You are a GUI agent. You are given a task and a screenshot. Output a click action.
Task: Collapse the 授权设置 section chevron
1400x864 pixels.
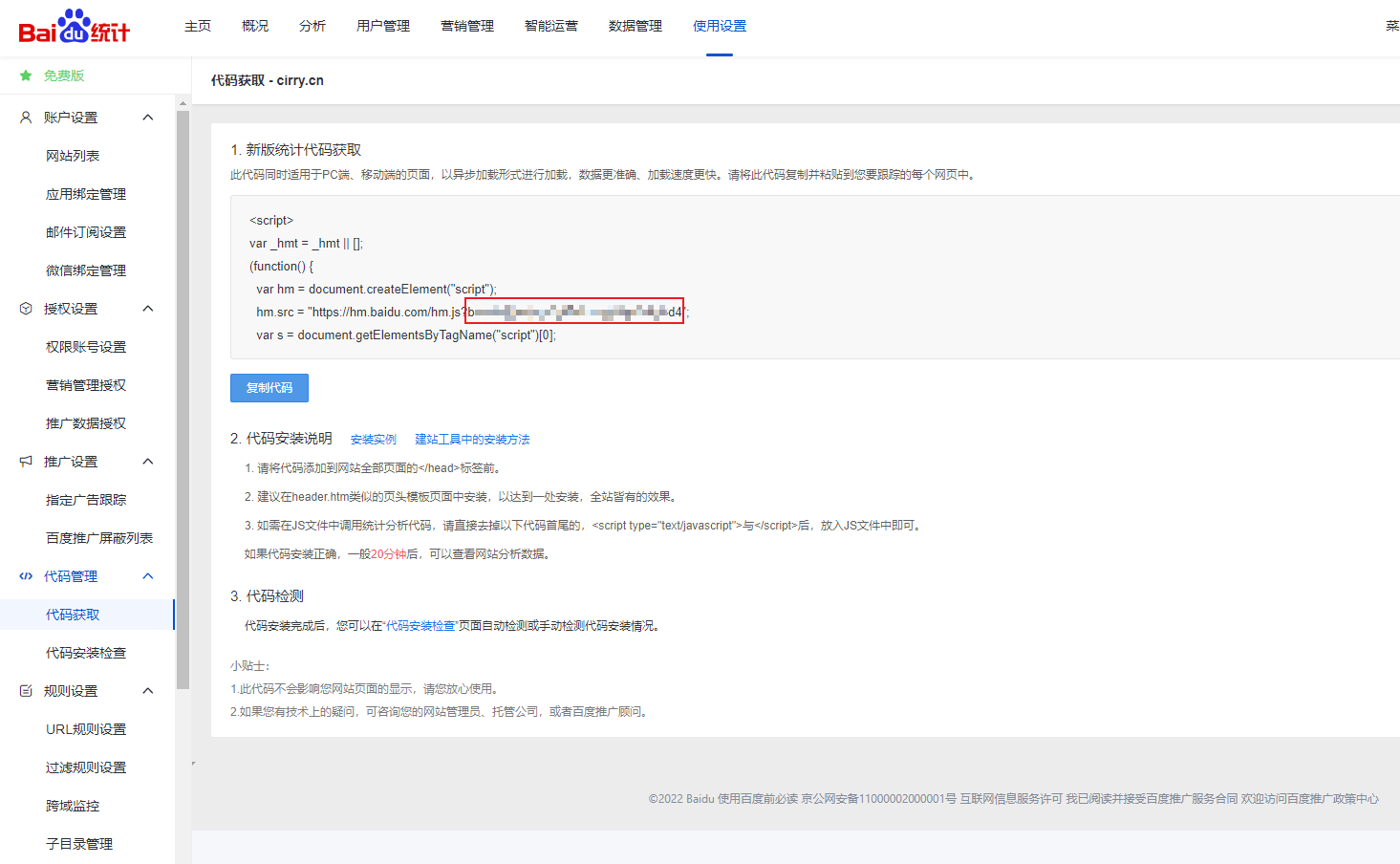coord(148,309)
